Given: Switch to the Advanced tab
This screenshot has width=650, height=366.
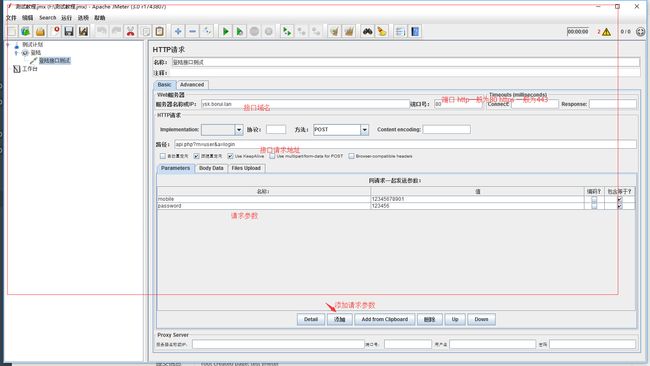Looking at the screenshot, I should coord(192,85).
